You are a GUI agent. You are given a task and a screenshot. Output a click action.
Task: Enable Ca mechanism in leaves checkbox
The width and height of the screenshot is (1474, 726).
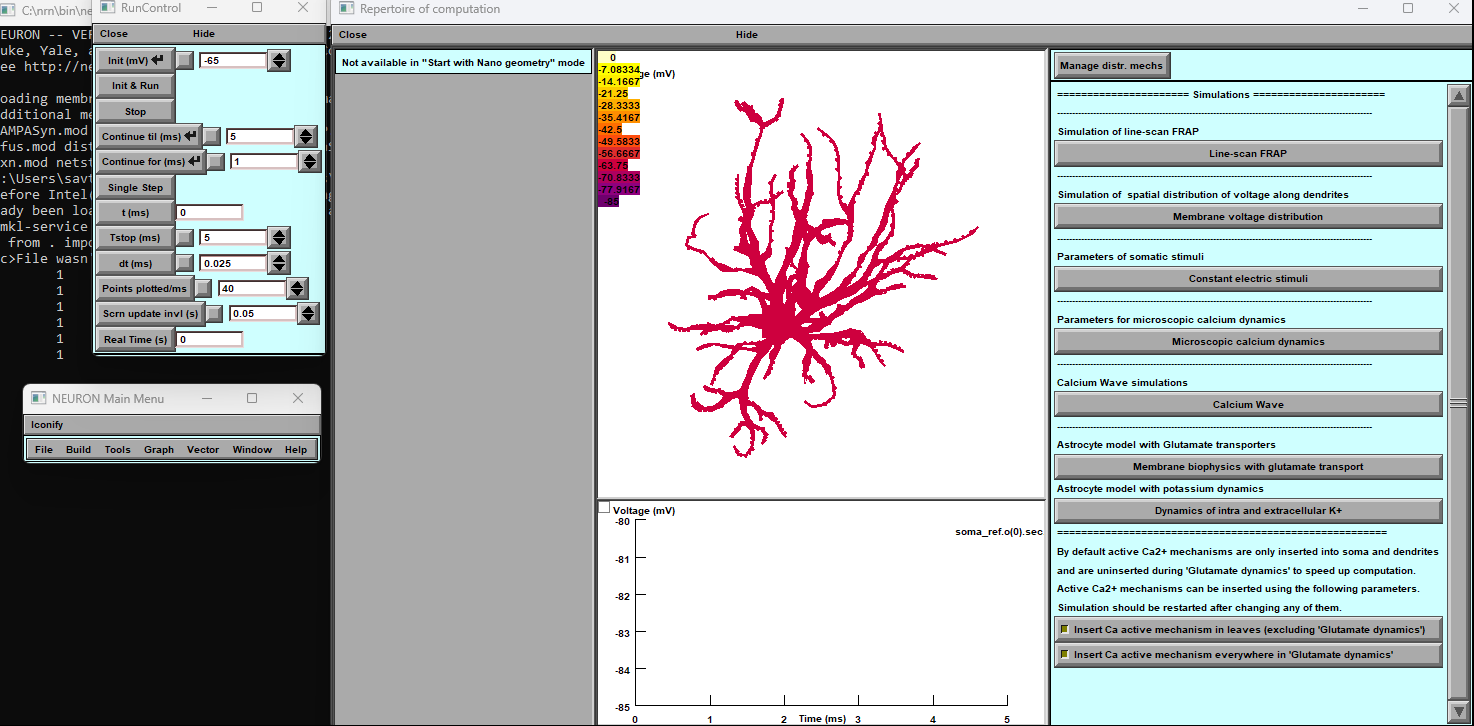(1065, 629)
